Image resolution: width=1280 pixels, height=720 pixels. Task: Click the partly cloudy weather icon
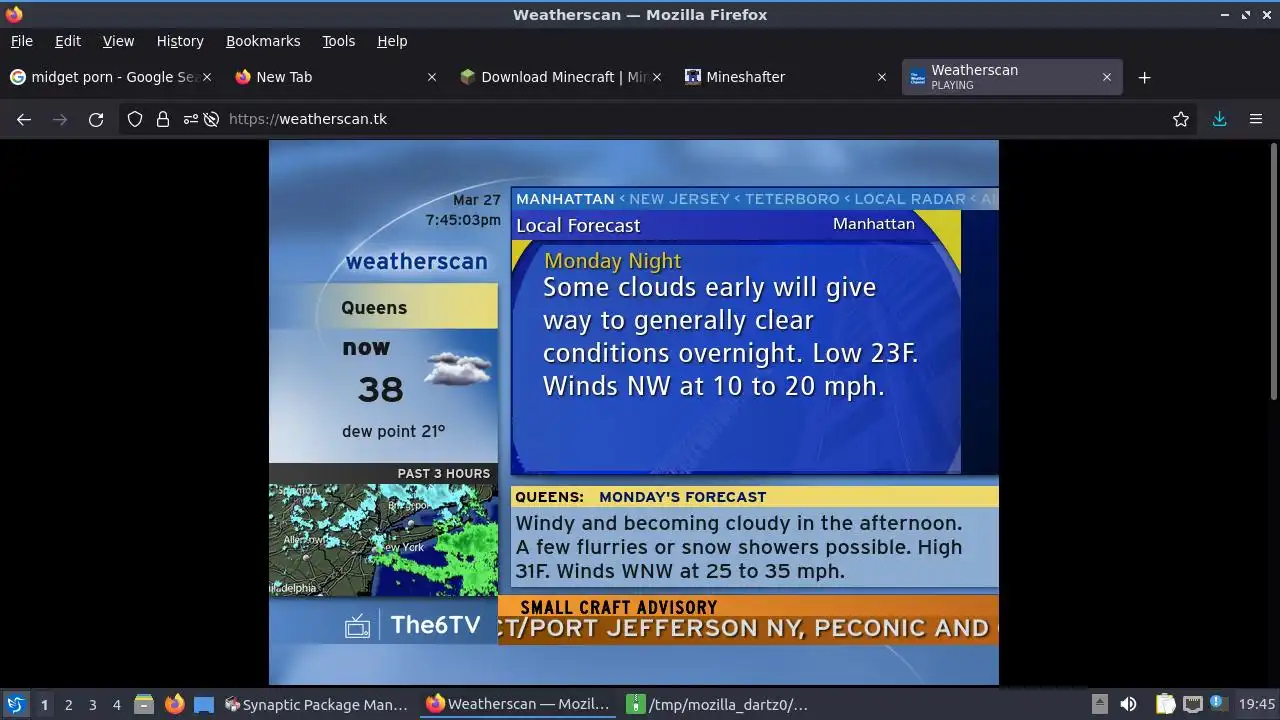click(x=458, y=368)
